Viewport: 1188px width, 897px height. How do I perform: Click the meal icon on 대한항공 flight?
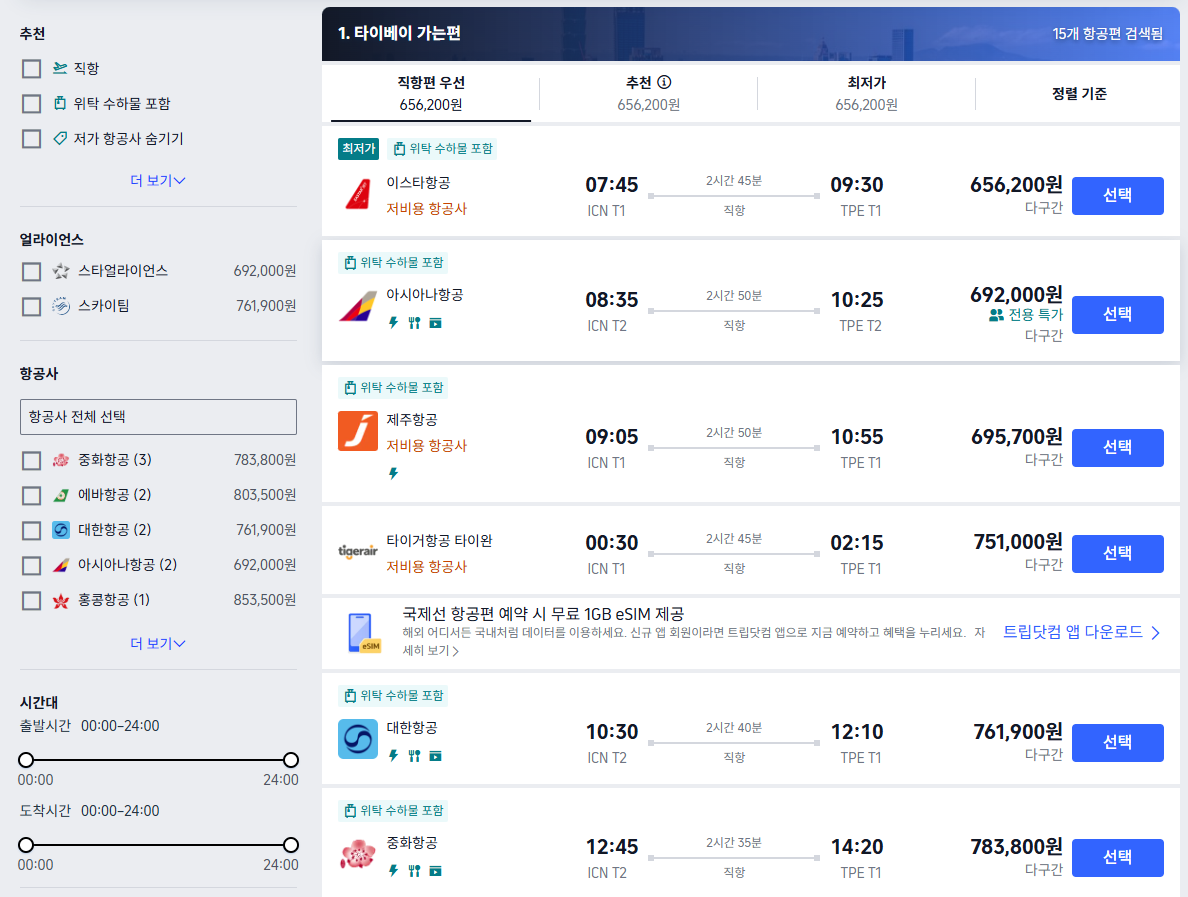(414, 755)
